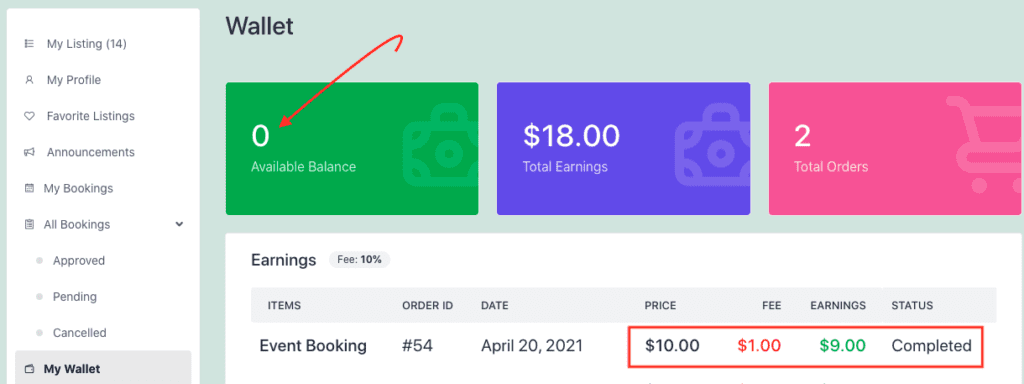Image resolution: width=1024 pixels, height=384 pixels.
Task: Click the Favorite Listings heart icon
Action: pos(29,116)
